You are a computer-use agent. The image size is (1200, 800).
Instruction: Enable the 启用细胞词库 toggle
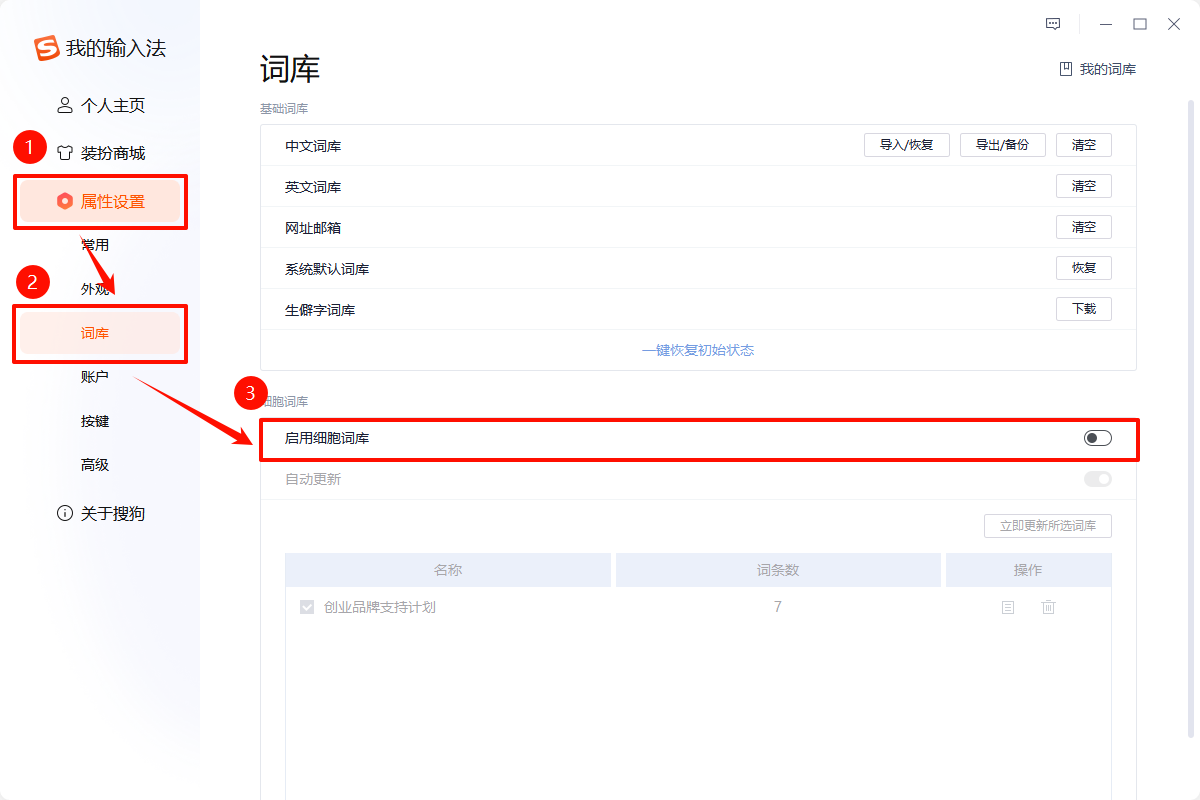click(1097, 437)
